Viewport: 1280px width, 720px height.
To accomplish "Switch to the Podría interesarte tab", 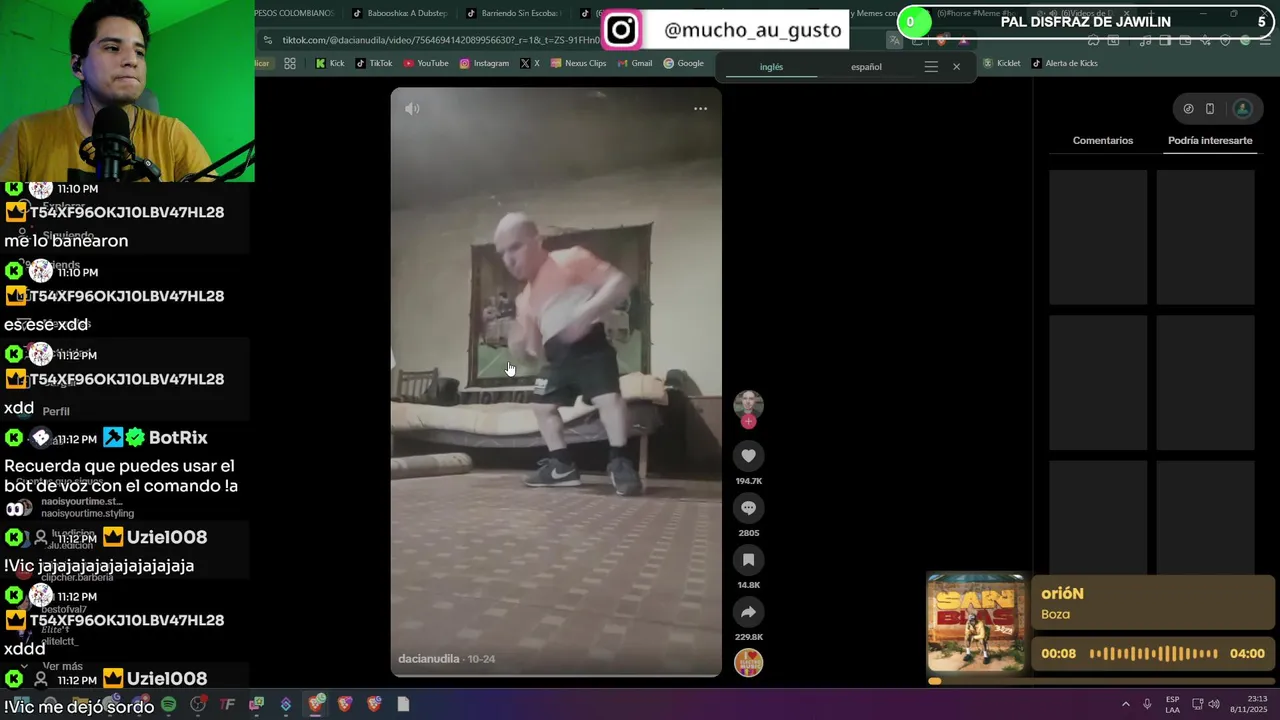I will coord(1210,141).
